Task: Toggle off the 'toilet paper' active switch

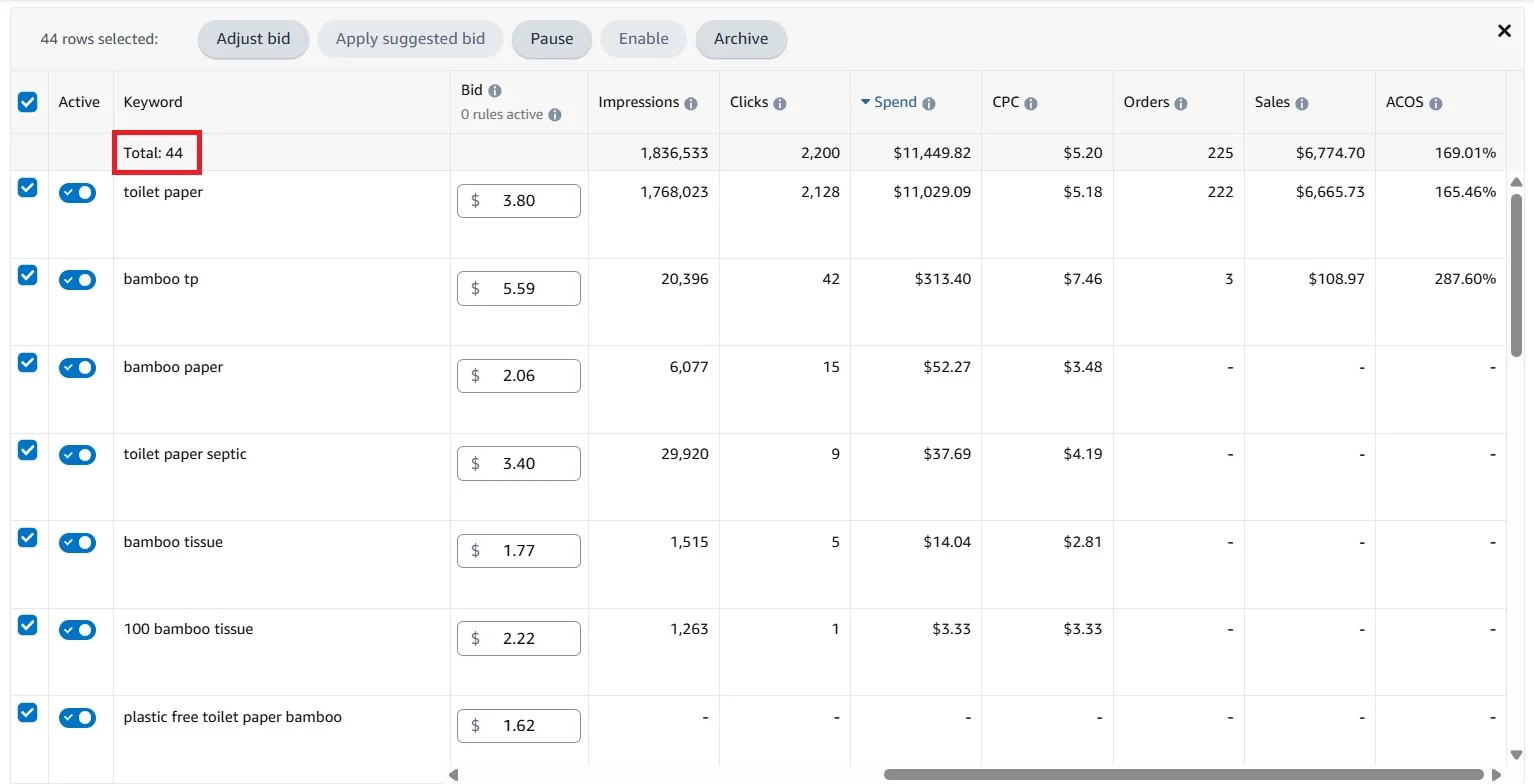Action: [77, 193]
